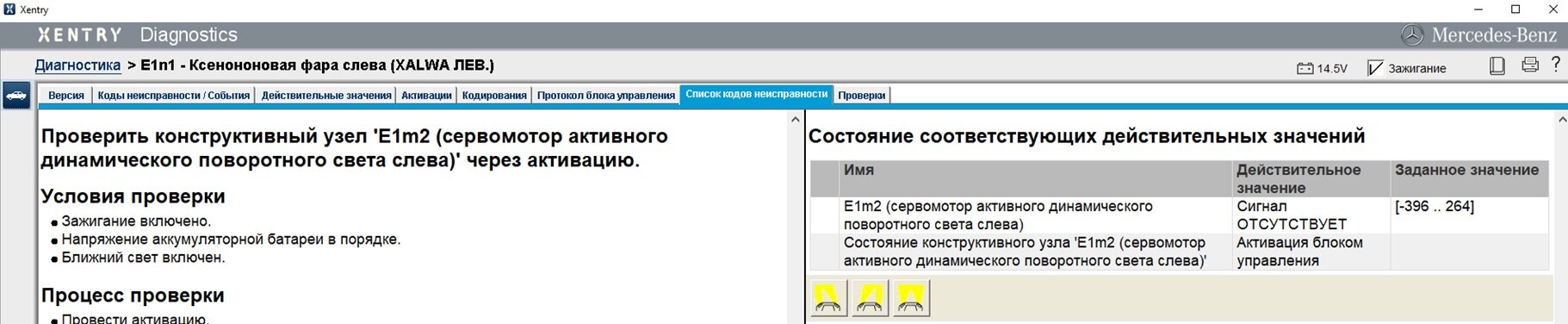
Task: Click the battery voltage 14.5V icon
Action: click(x=1305, y=68)
